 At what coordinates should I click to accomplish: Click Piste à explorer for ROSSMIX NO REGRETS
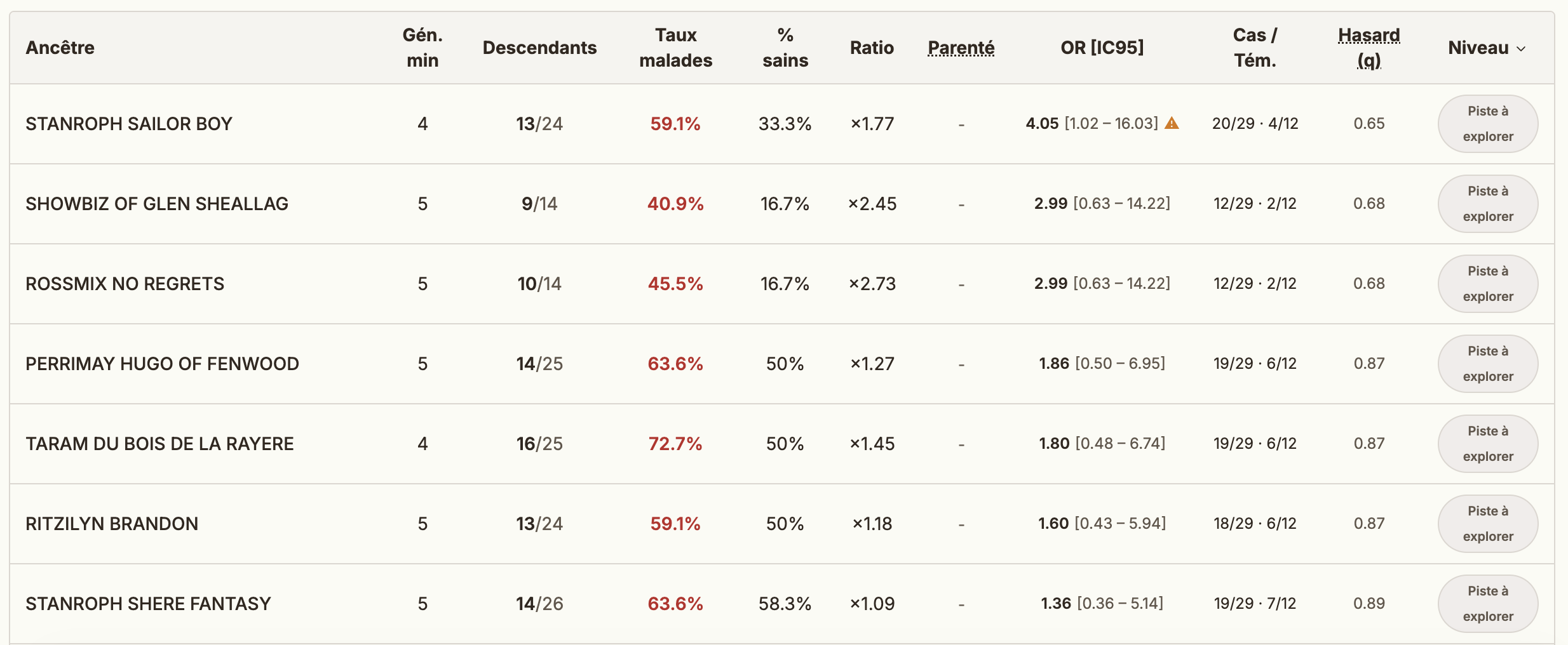tap(1488, 284)
